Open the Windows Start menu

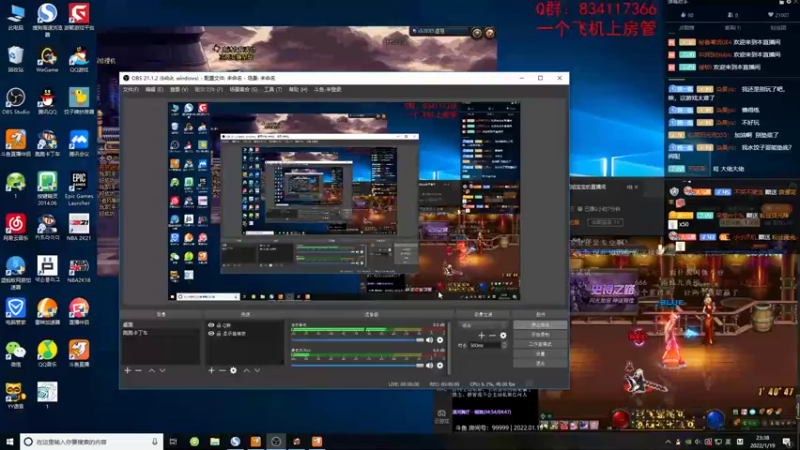click(x=9, y=441)
